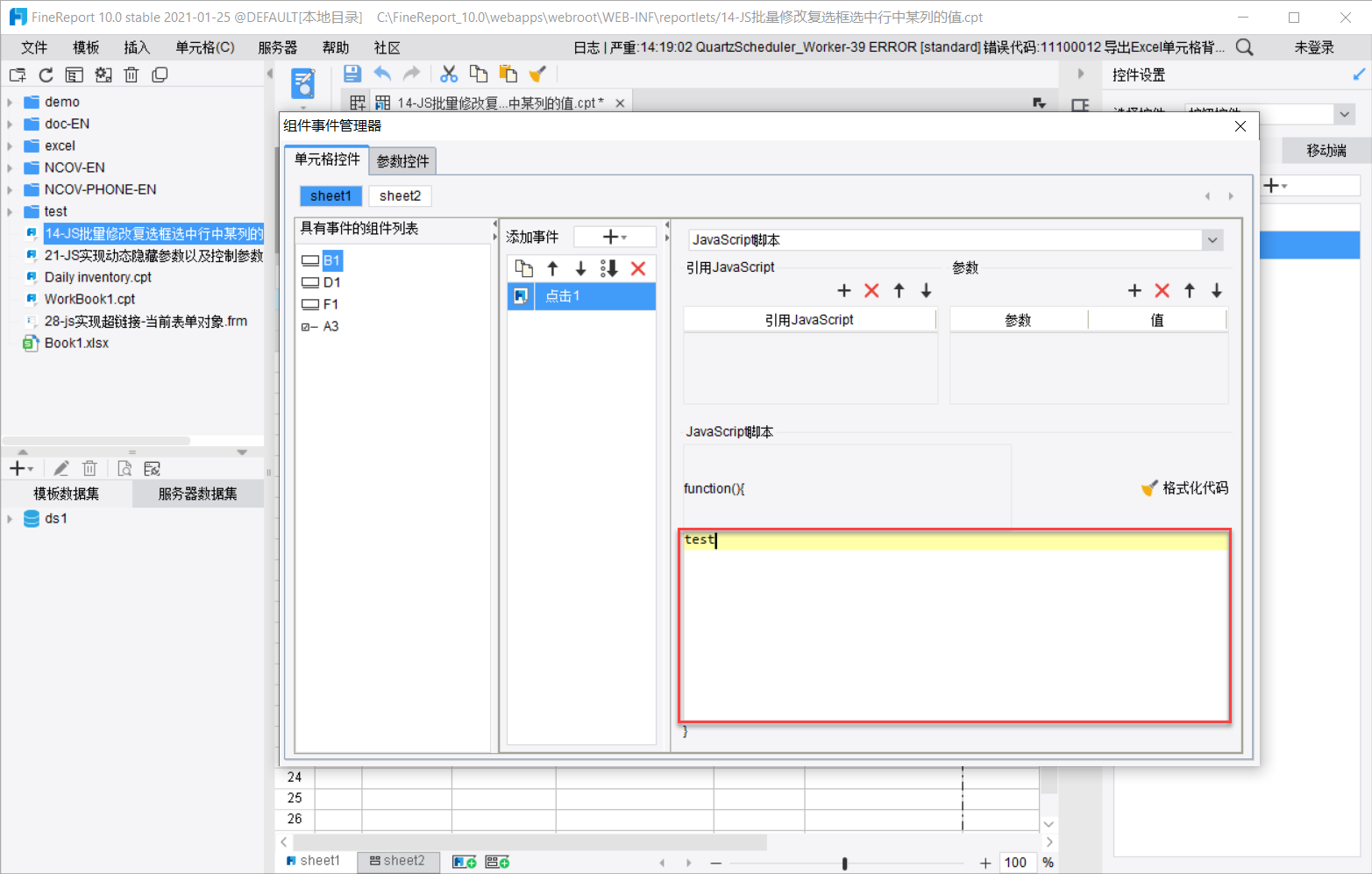Viewport: 1372px width, 874px height.
Task: Switch to the 参数控件 tab
Action: 402,161
